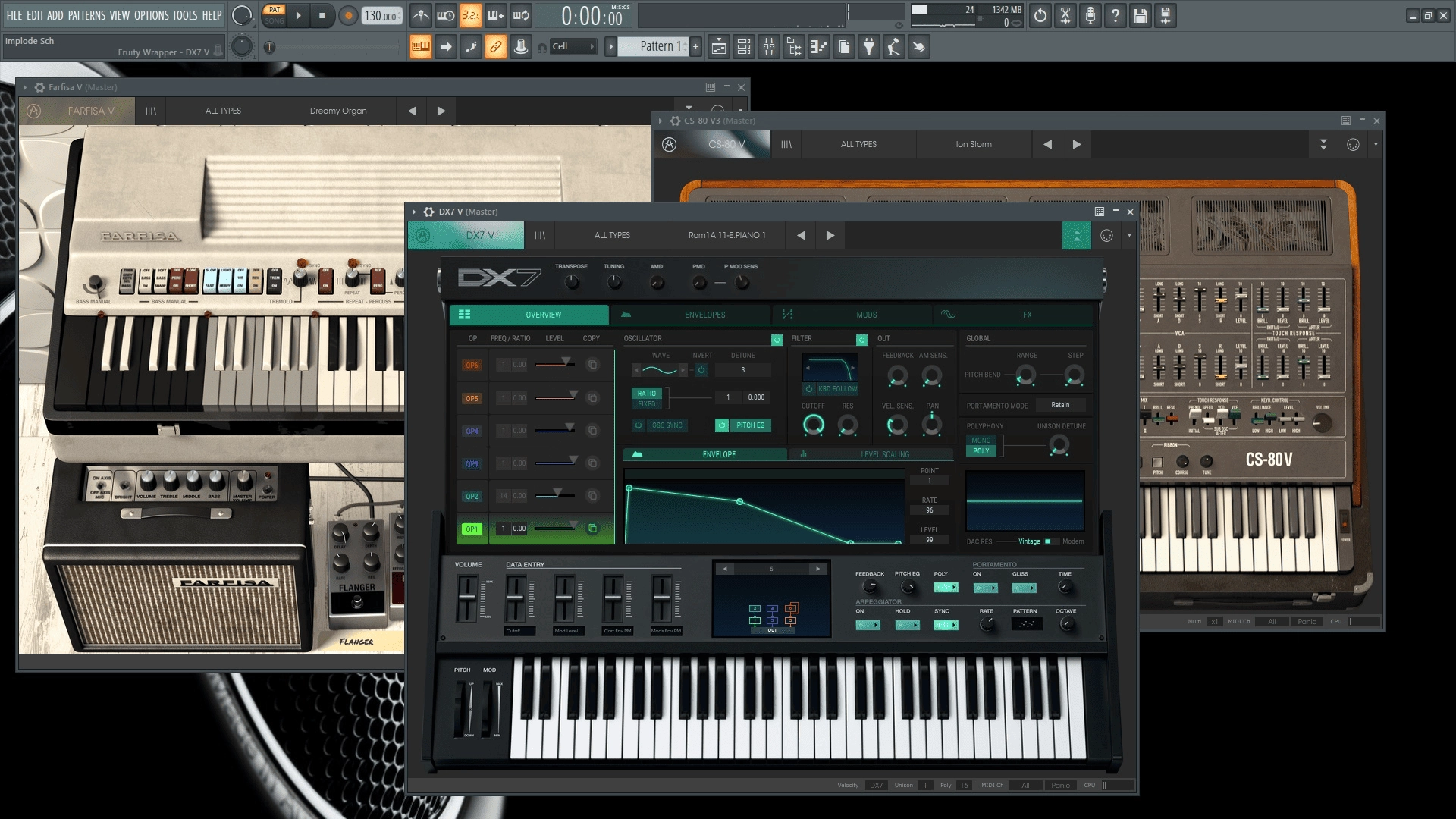Click Panic button in DX7 V status bar
Image resolution: width=1456 pixels, height=819 pixels.
(x=1060, y=785)
